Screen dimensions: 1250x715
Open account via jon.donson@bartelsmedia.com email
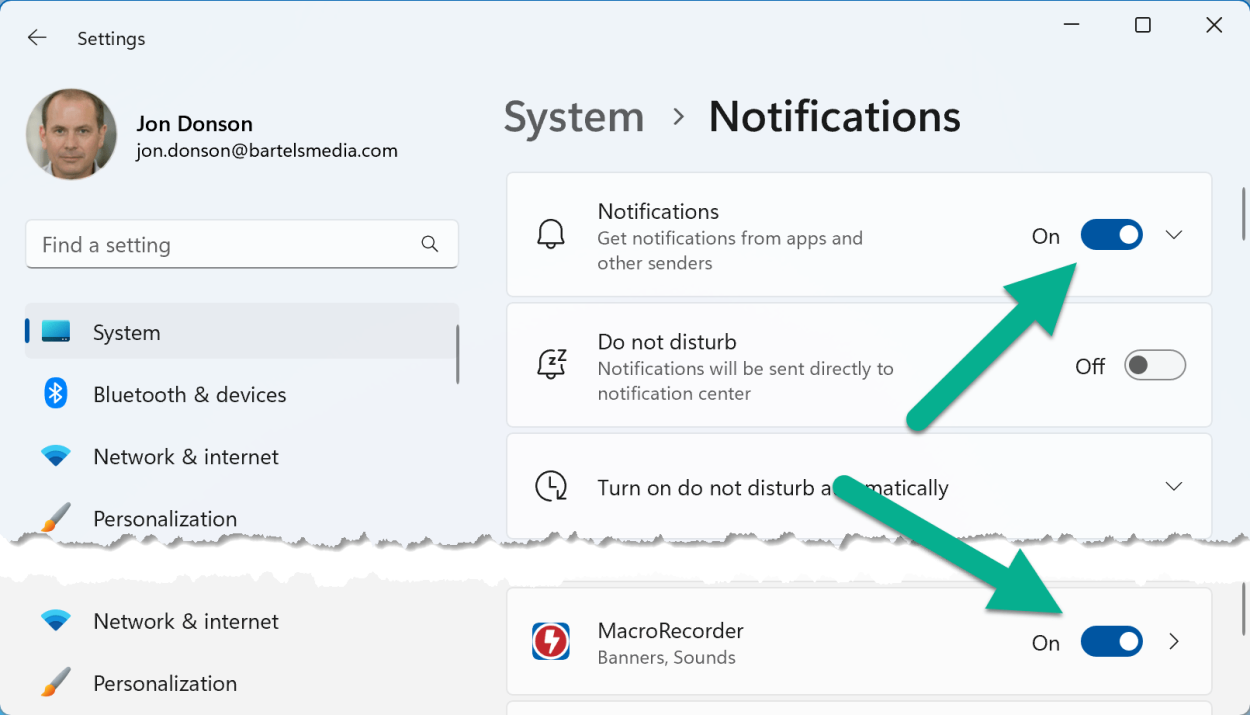[x=267, y=151]
